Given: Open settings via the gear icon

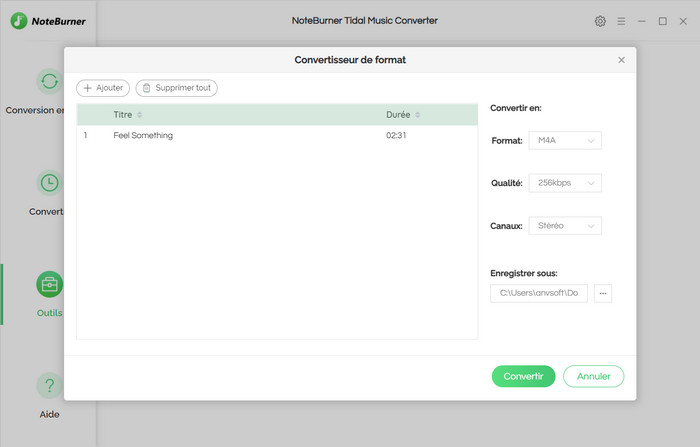Looking at the screenshot, I should (x=600, y=21).
